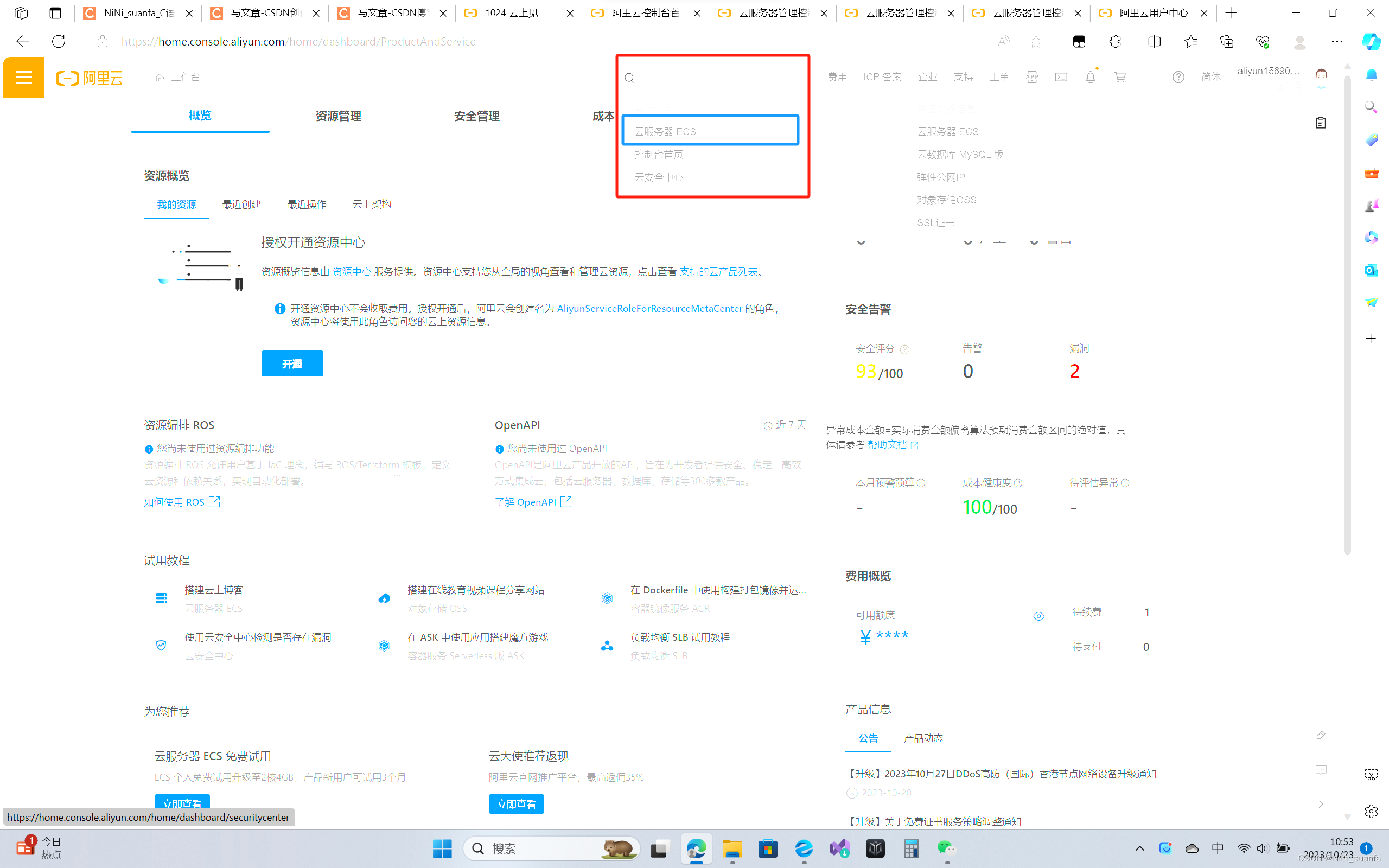This screenshot has width=1389, height=868.
Task: Toggle available balance visibility eye icon
Action: click(1039, 617)
